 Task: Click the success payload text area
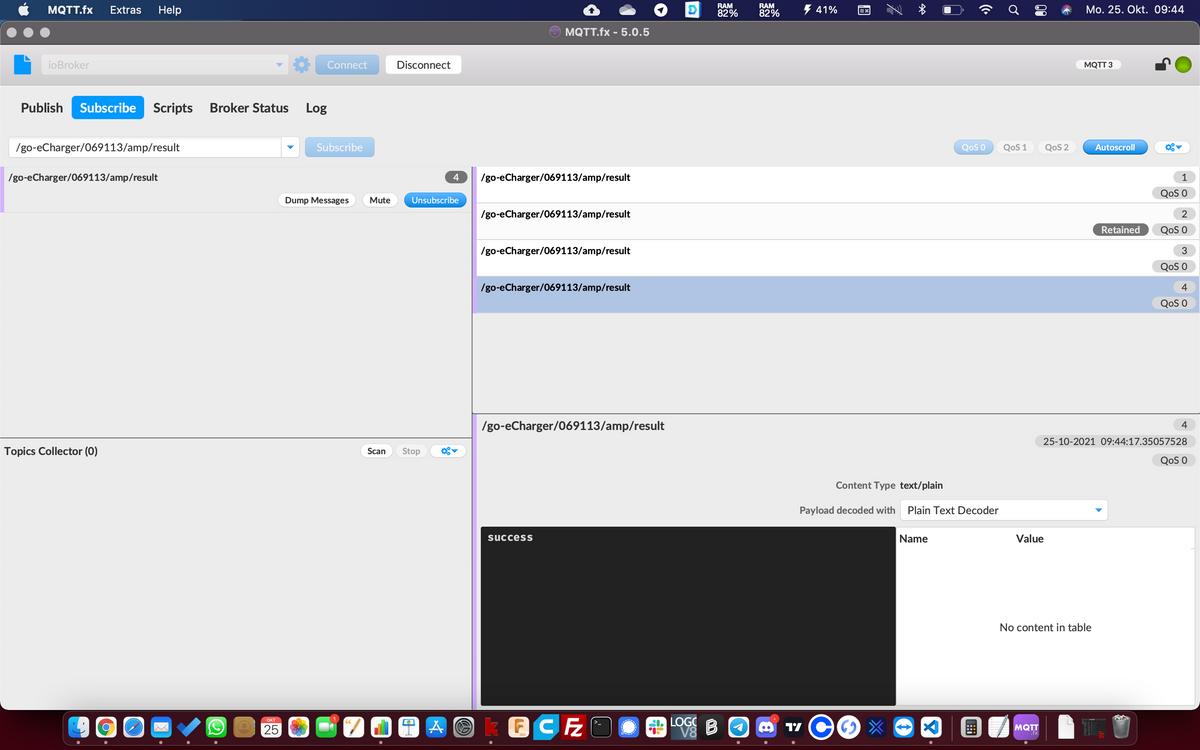pyautogui.click(x=688, y=616)
